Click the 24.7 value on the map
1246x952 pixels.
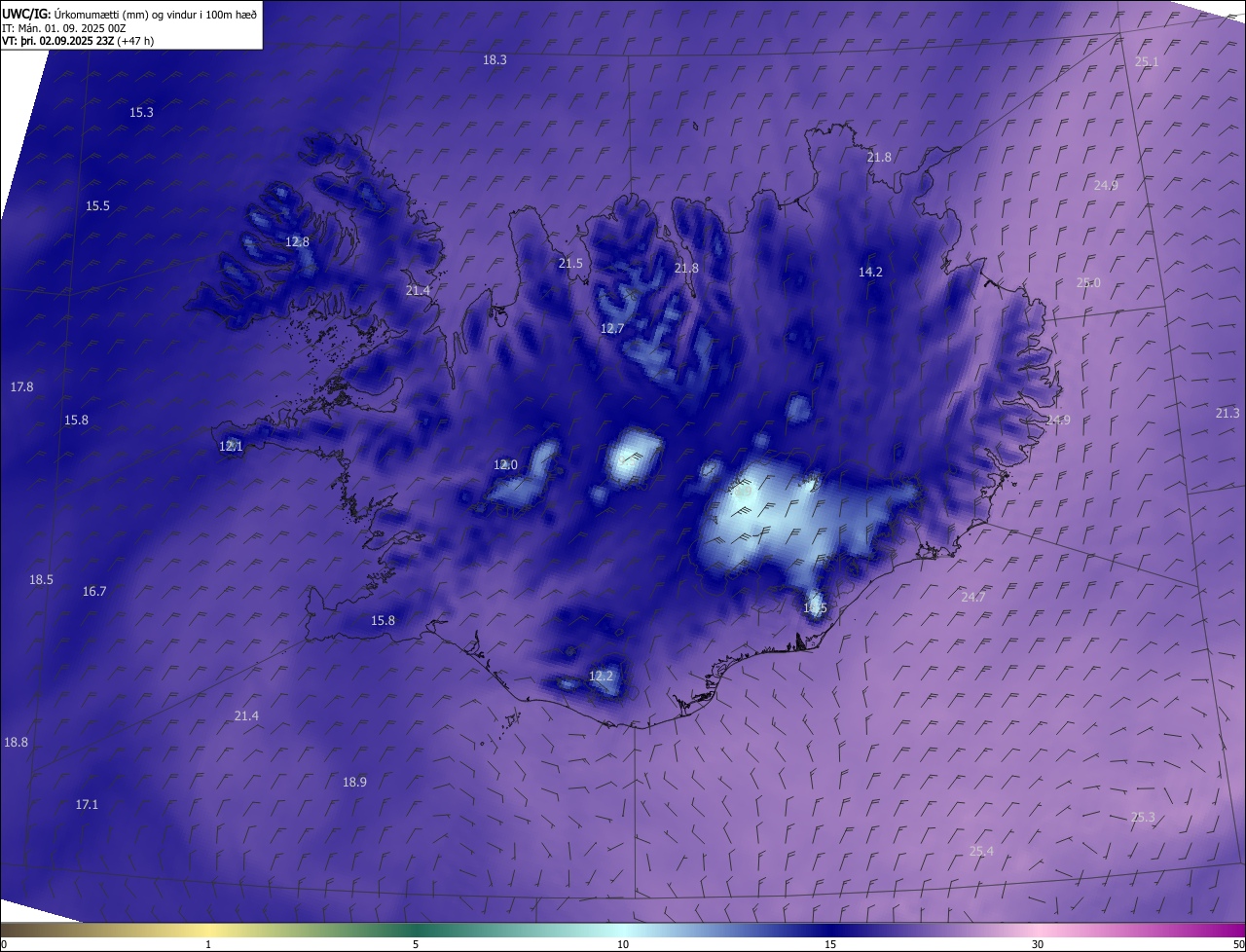pyautogui.click(x=973, y=597)
